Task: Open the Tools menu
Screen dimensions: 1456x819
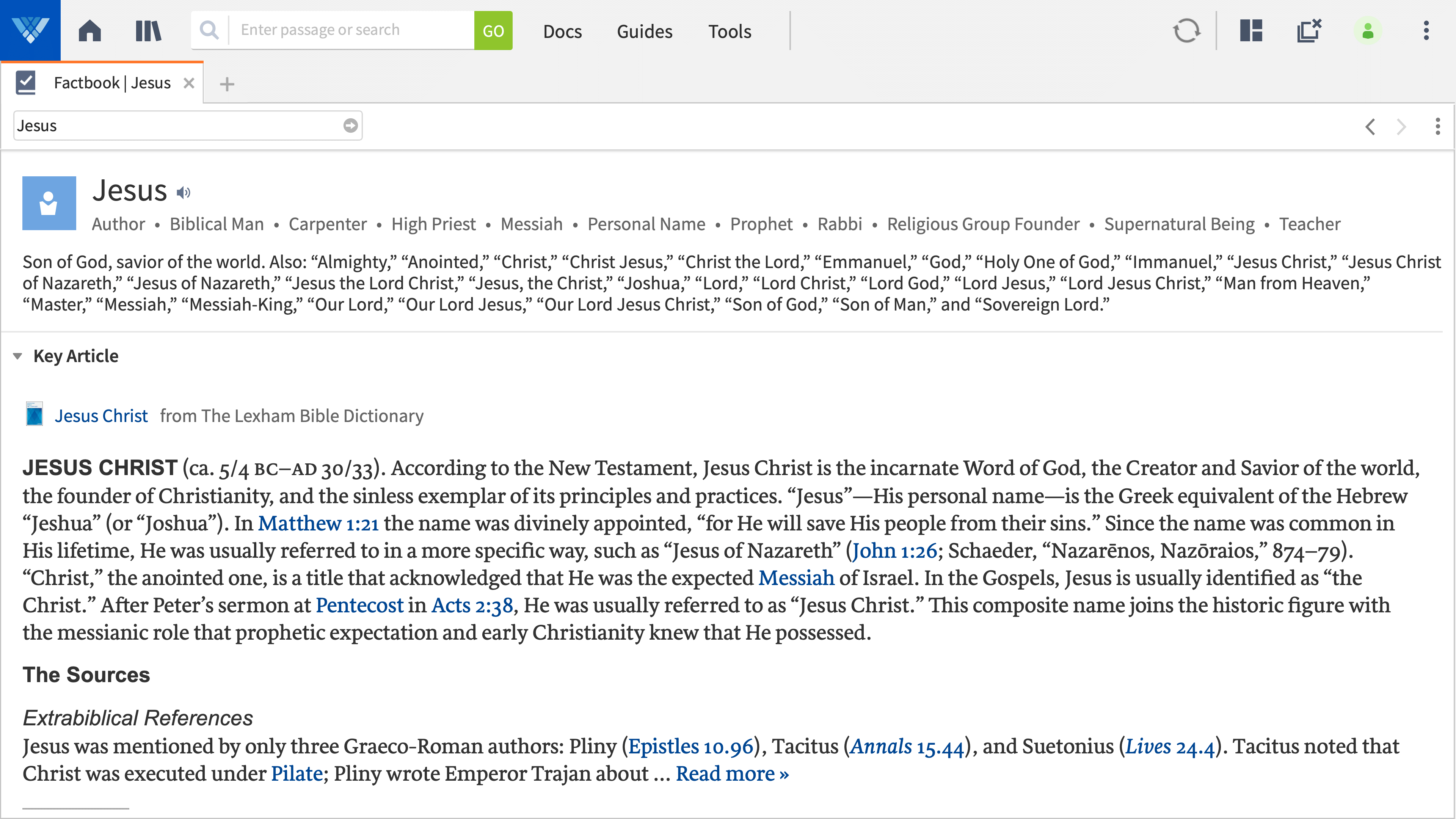Action: click(x=730, y=31)
